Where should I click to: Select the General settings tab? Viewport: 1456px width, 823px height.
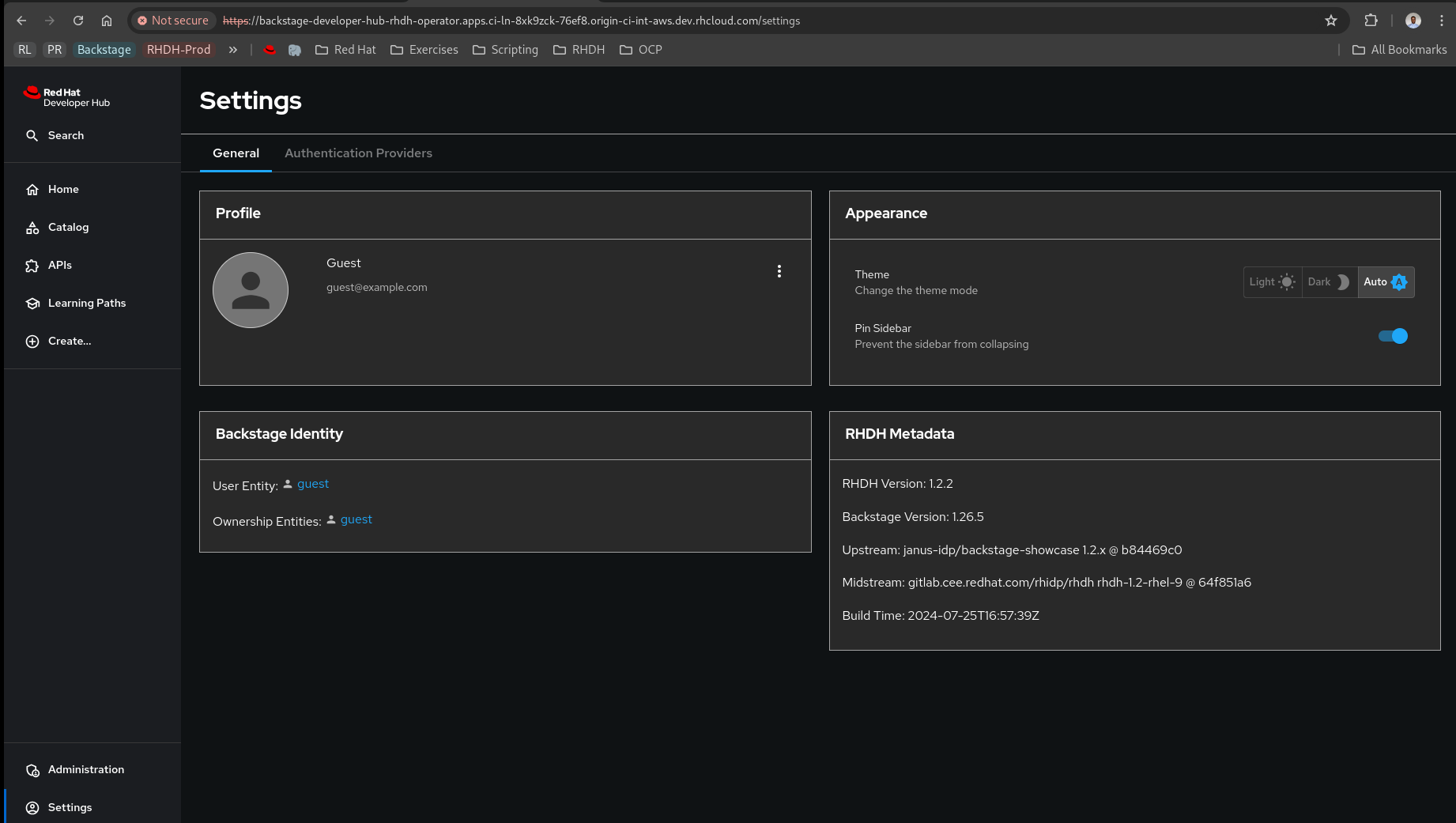[x=236, y=153]
